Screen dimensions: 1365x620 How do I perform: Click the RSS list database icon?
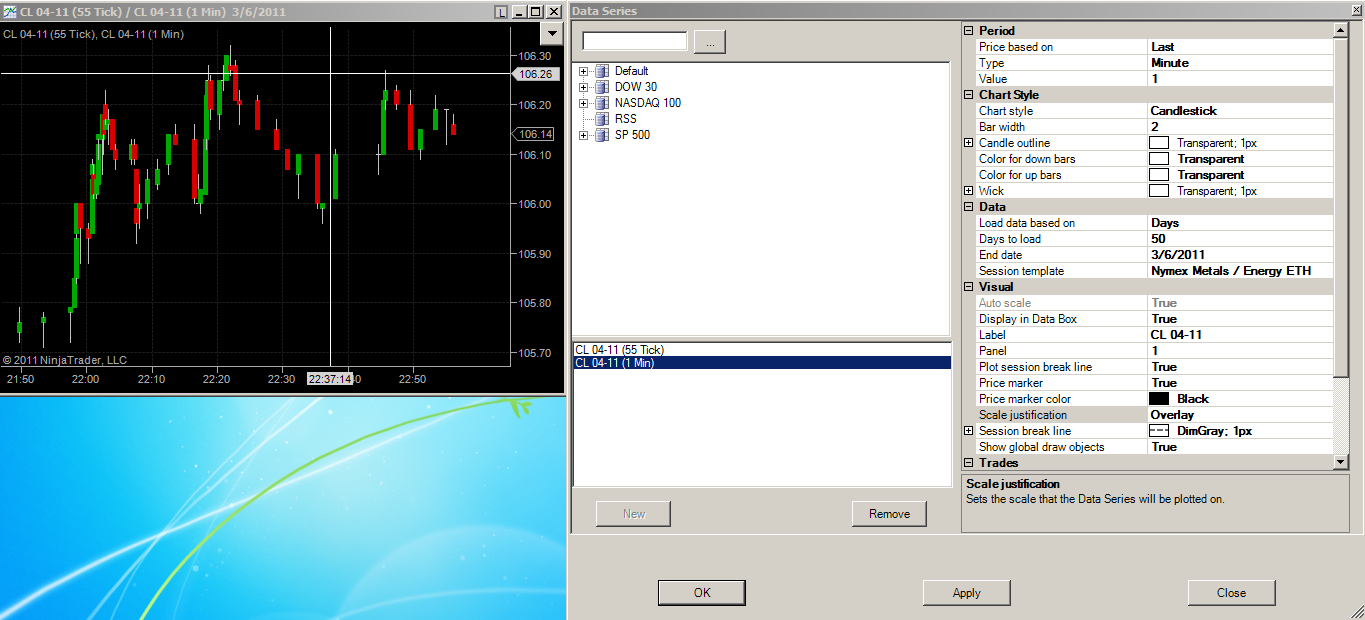point(601,119)
